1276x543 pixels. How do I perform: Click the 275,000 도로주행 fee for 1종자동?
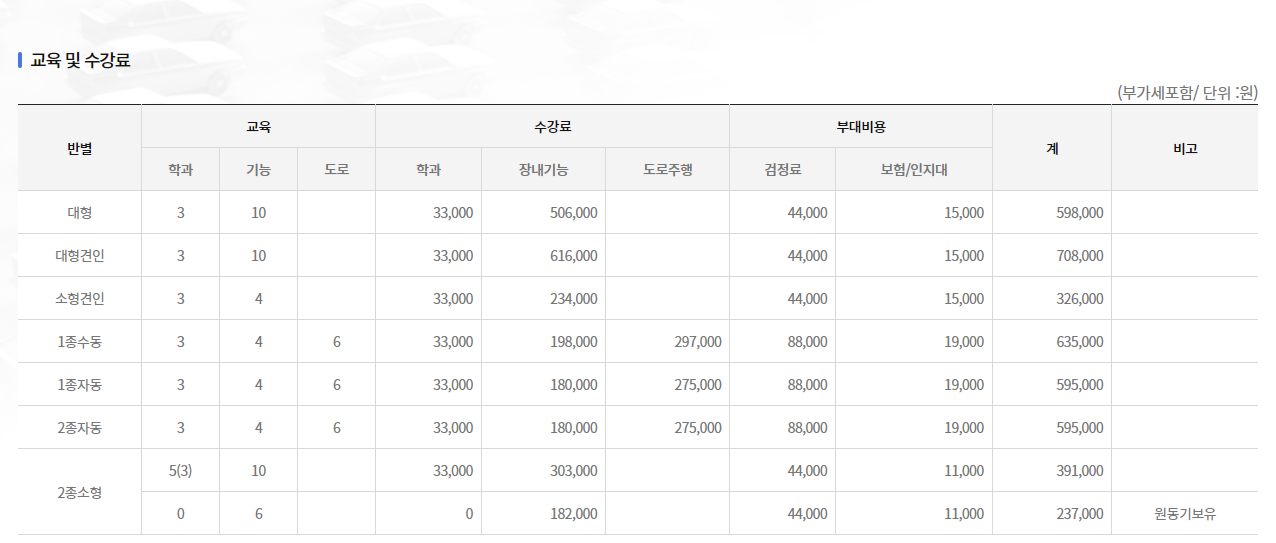pos(698,385)
